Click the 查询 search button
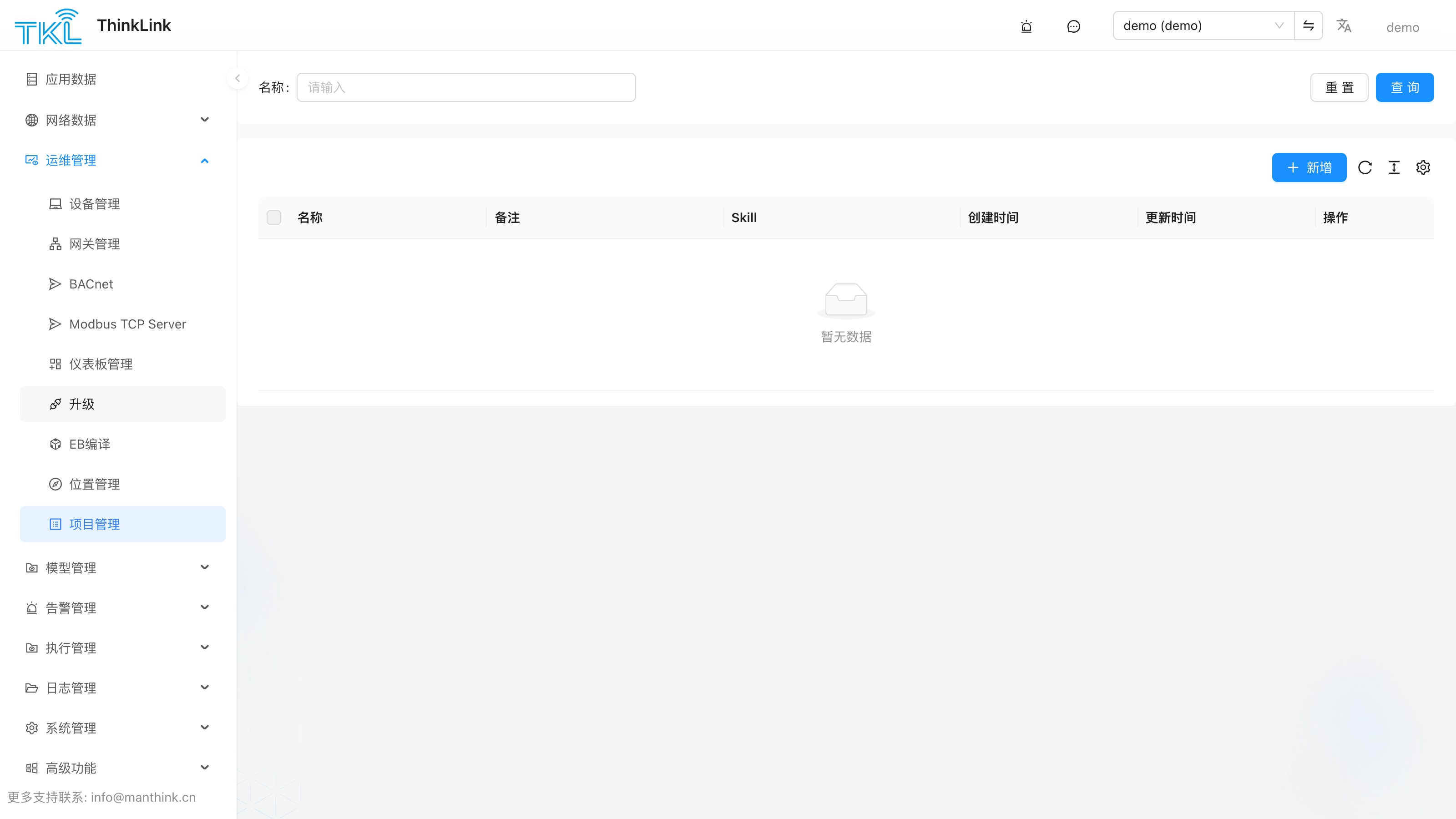 click(x=1405, y=88)
